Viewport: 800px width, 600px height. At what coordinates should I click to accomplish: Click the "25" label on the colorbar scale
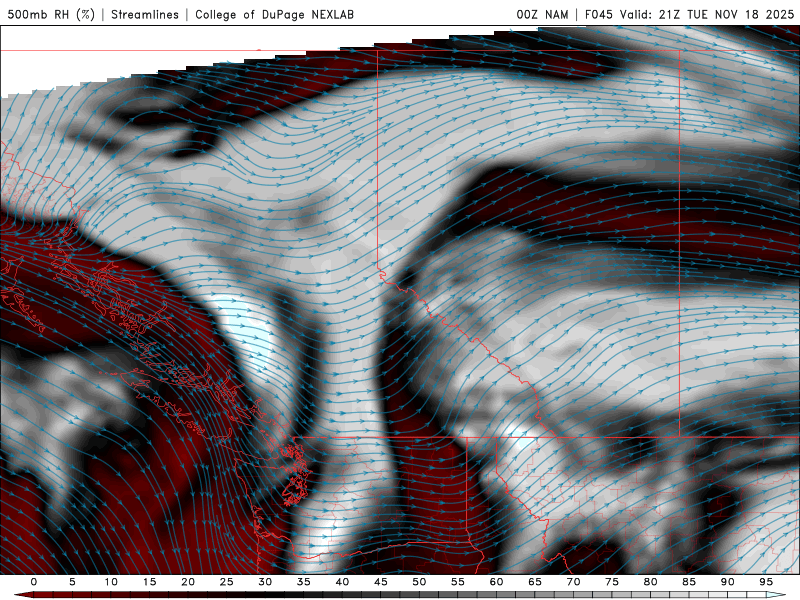point(227,582)
